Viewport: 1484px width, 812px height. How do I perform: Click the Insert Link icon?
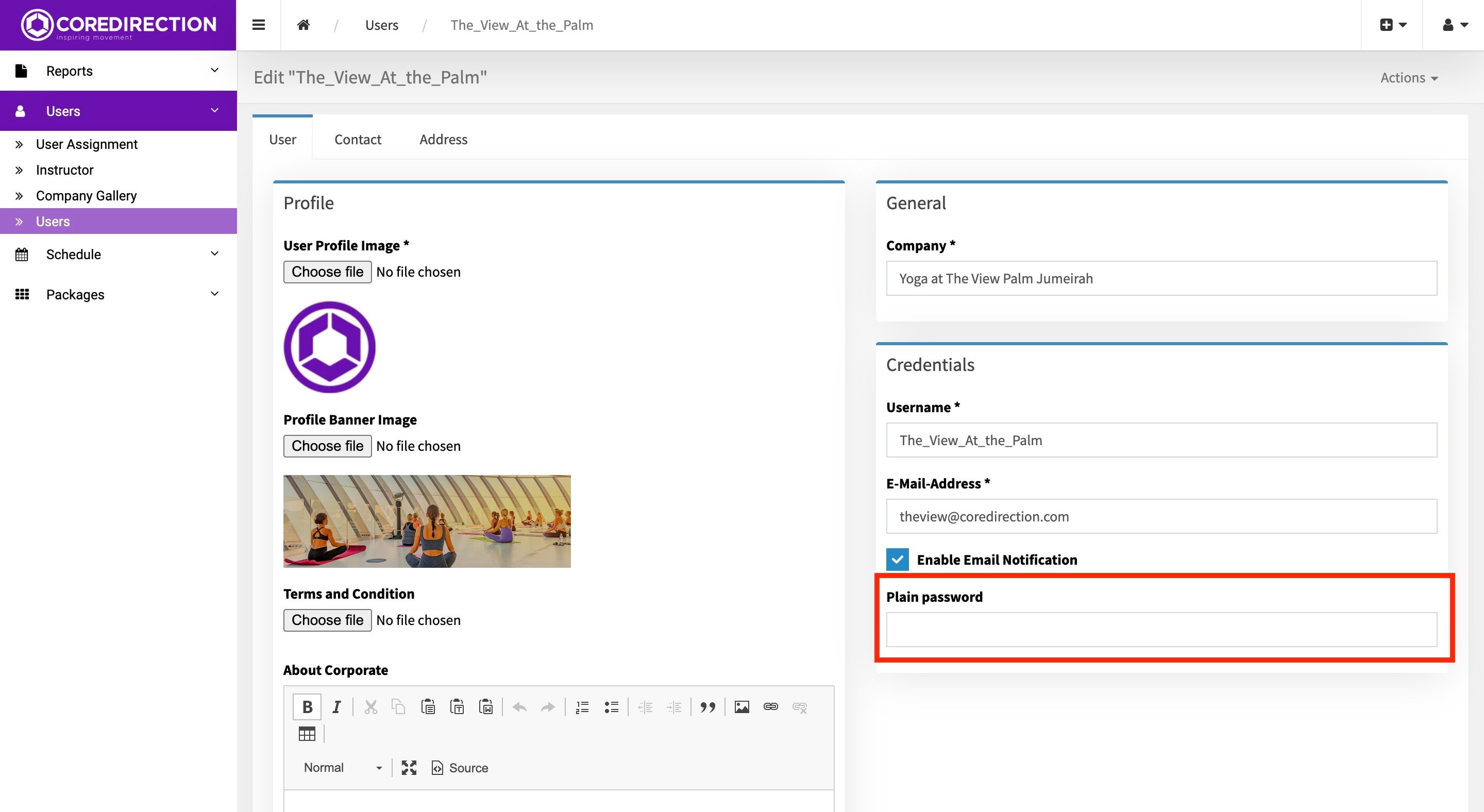click(x=771, y=706)
